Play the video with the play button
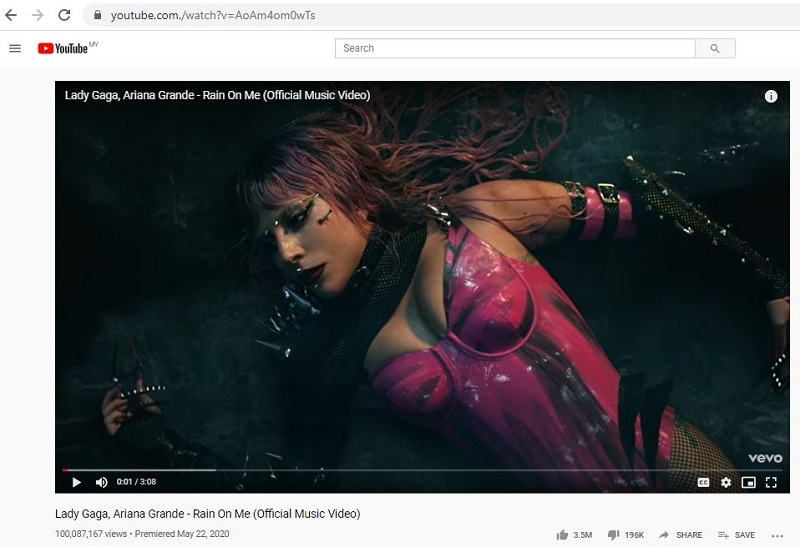800x547 pixels. (76, 482)
